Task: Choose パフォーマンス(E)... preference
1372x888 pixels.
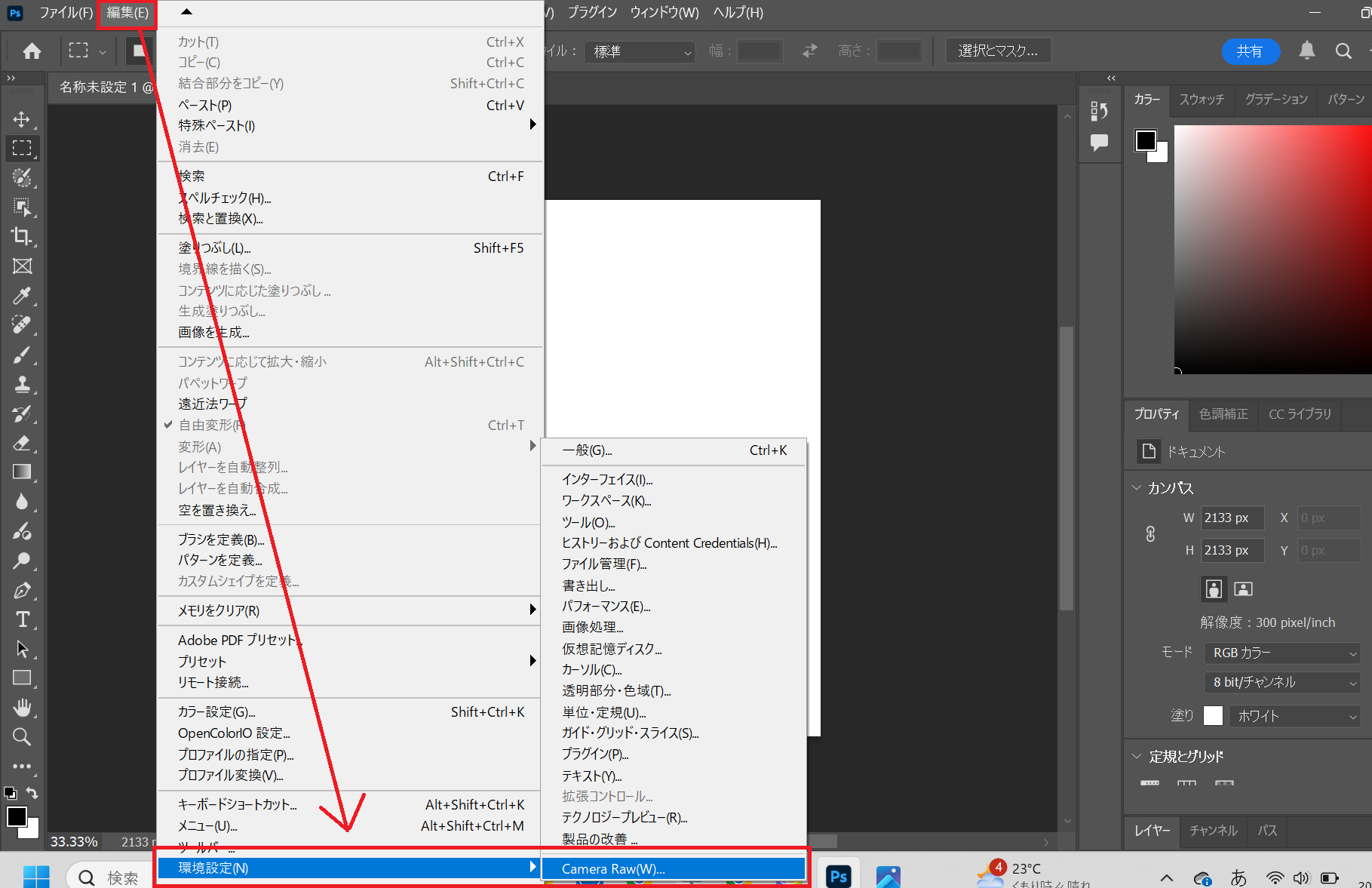Action: (674, 607)
